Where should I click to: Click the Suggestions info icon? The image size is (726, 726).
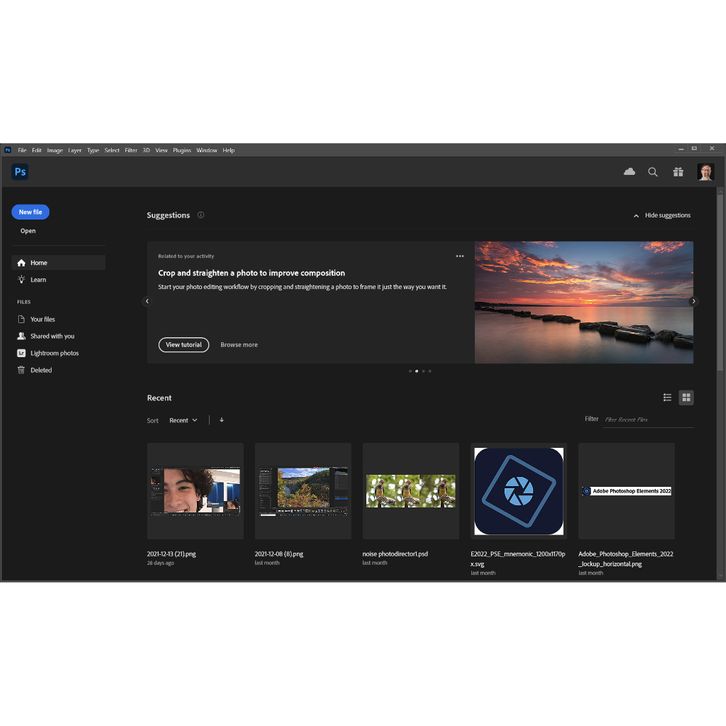click(201, 215)
